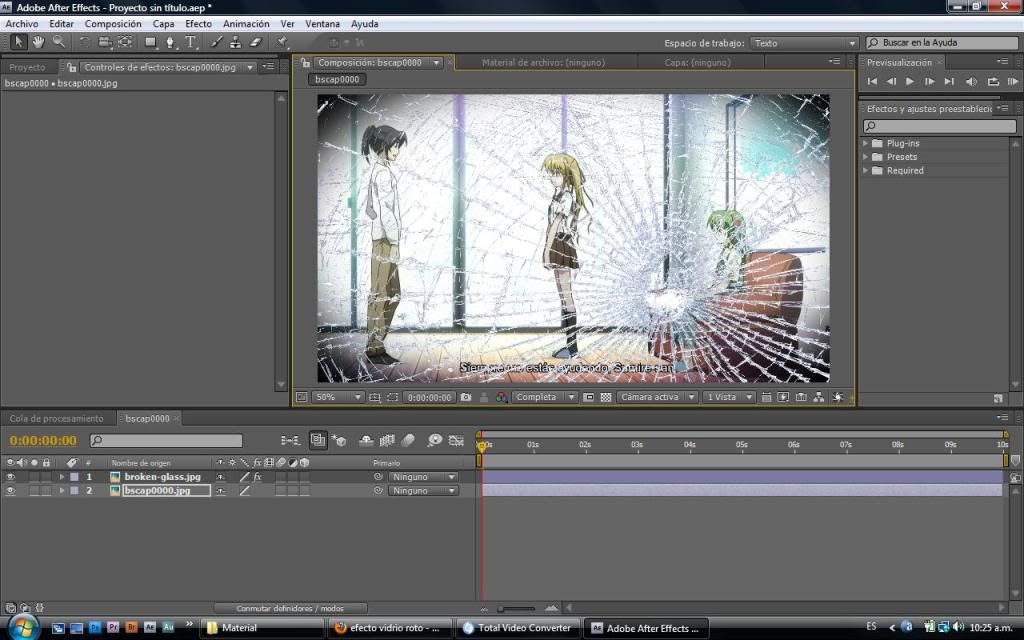Viewport: 1024px width, 640px height.
Task: Click the mute audio speaker in Preview panel
Action: coord(971,82)
